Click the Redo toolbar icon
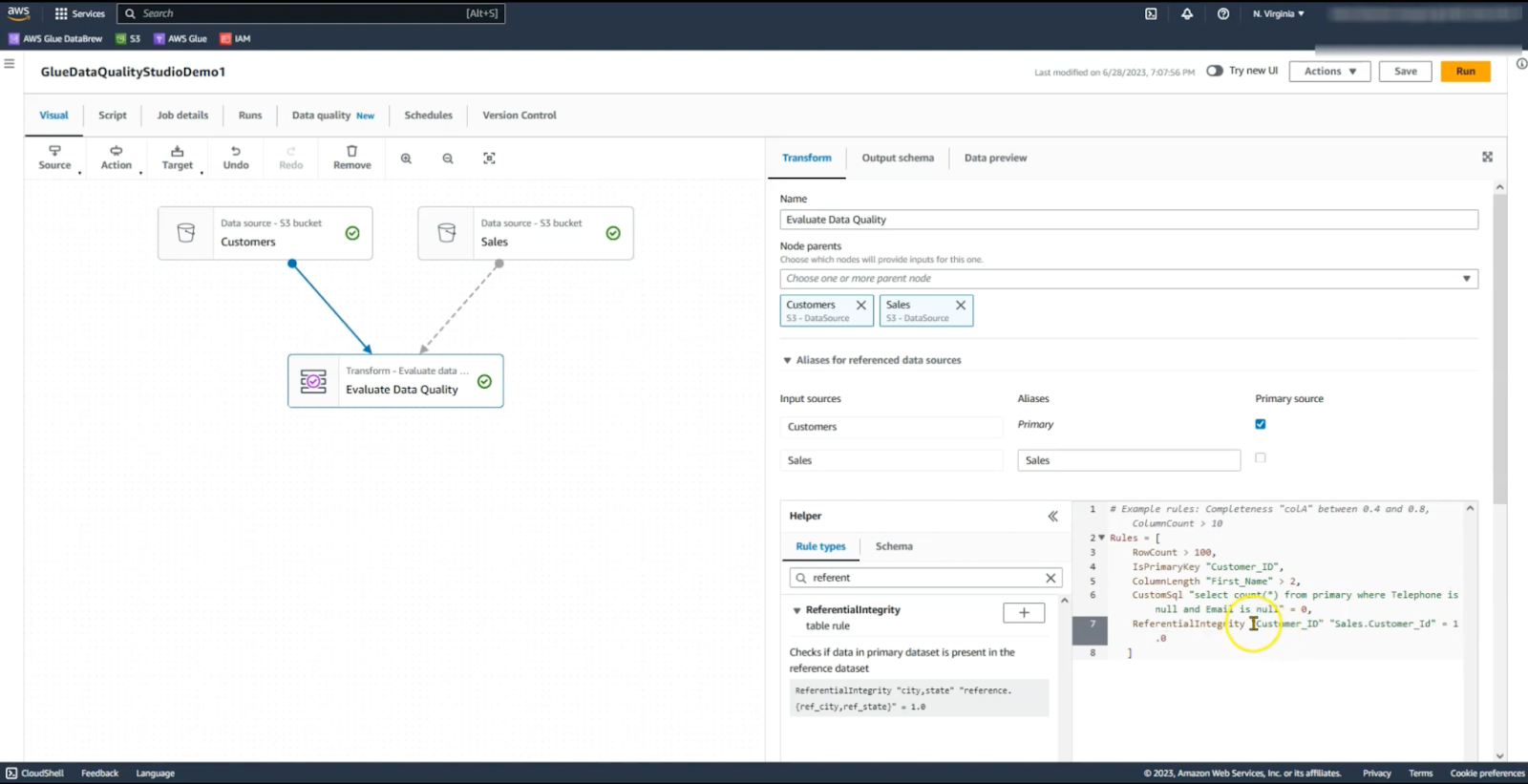Viewport: 1528px width, 784px height. (x=291, y=158)
